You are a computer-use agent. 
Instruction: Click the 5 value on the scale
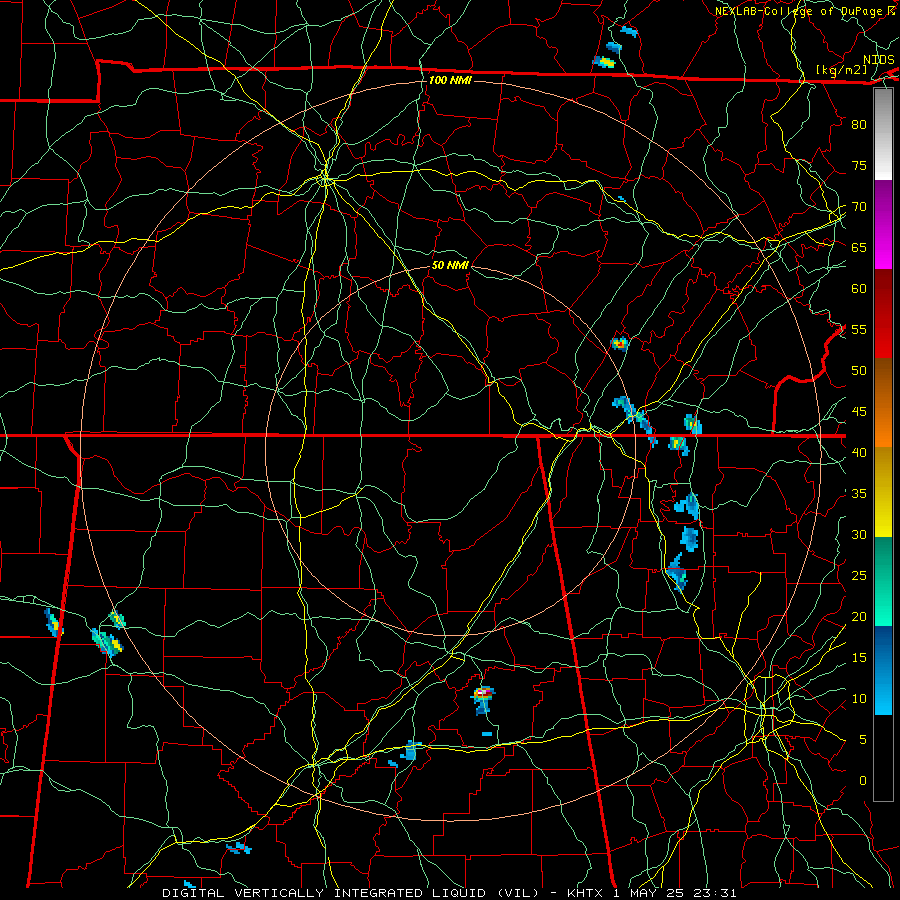click(863, 739)
